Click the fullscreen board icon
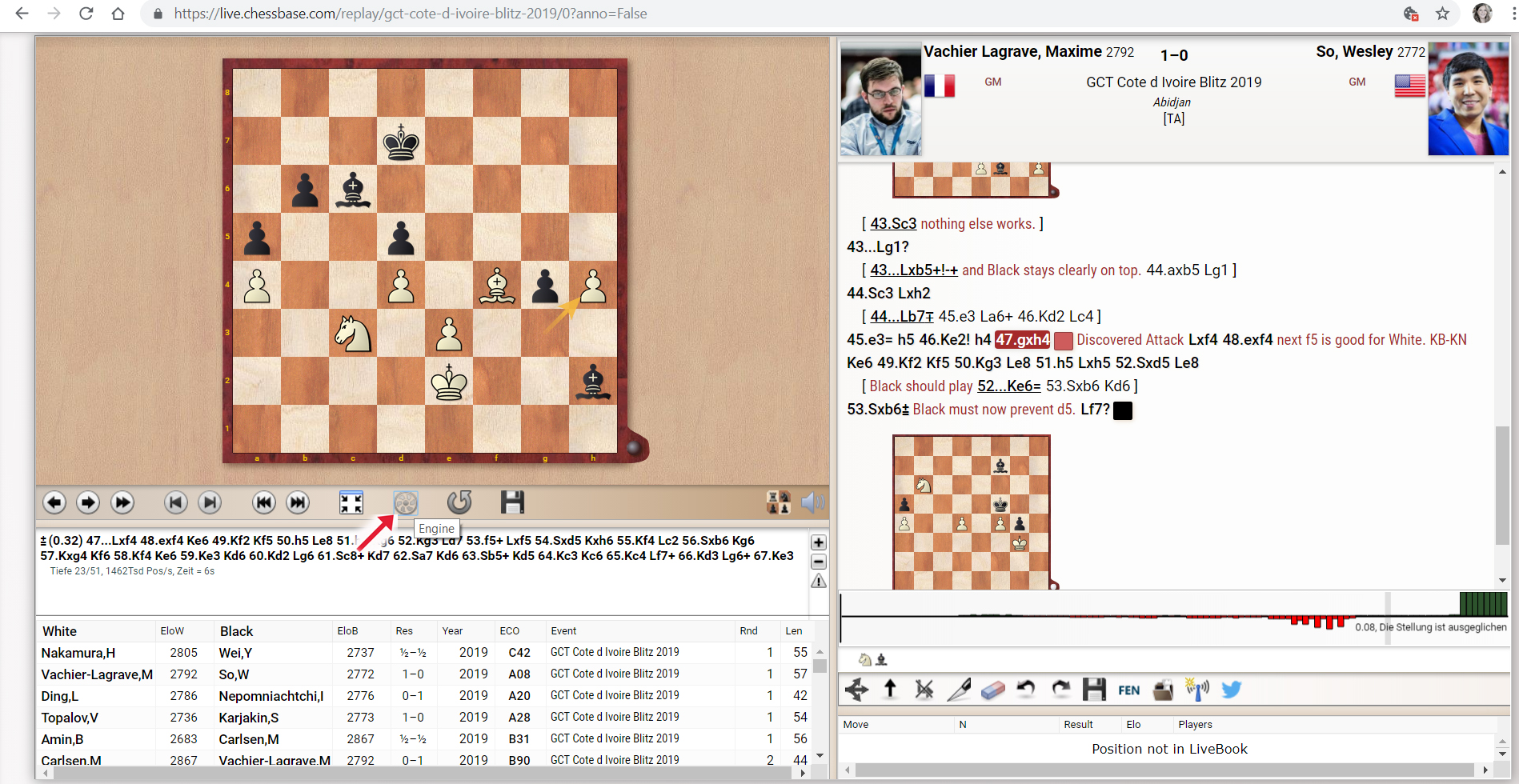This screenshot has height=784, width=1519. tap(351, 502)
